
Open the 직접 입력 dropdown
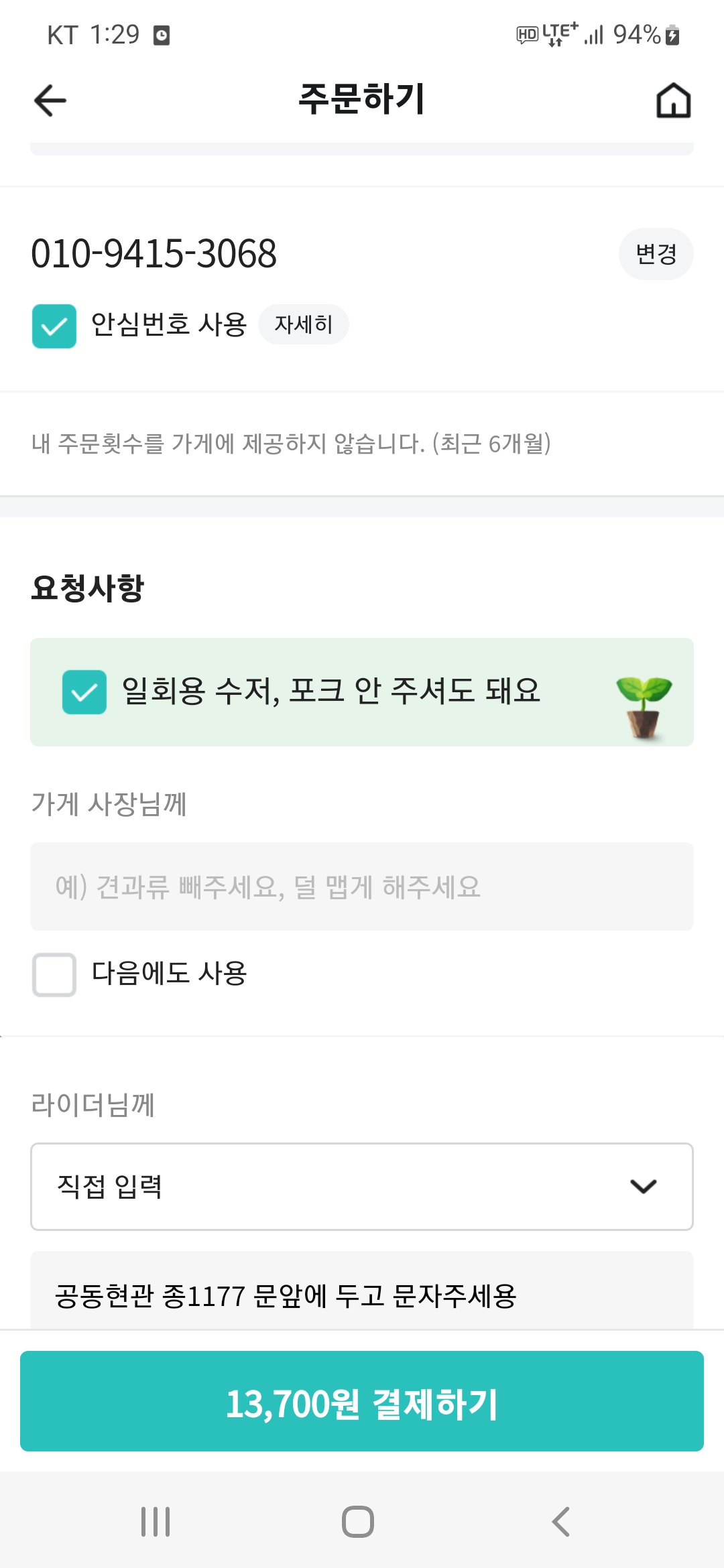[x=362, y=1186]
